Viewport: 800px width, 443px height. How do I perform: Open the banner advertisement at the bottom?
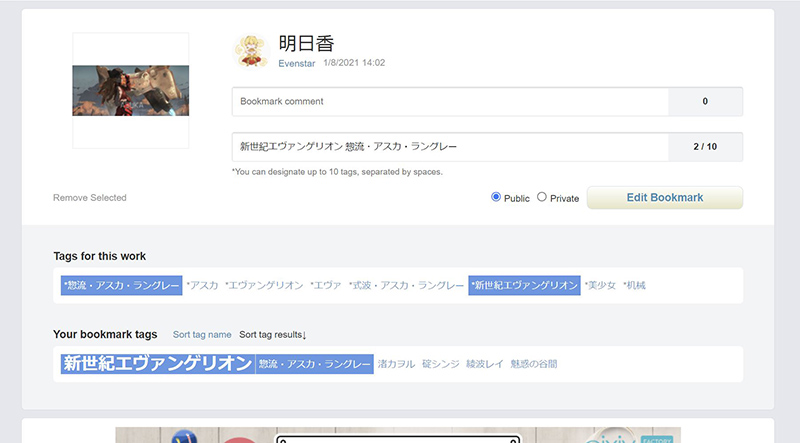(398, 435)
